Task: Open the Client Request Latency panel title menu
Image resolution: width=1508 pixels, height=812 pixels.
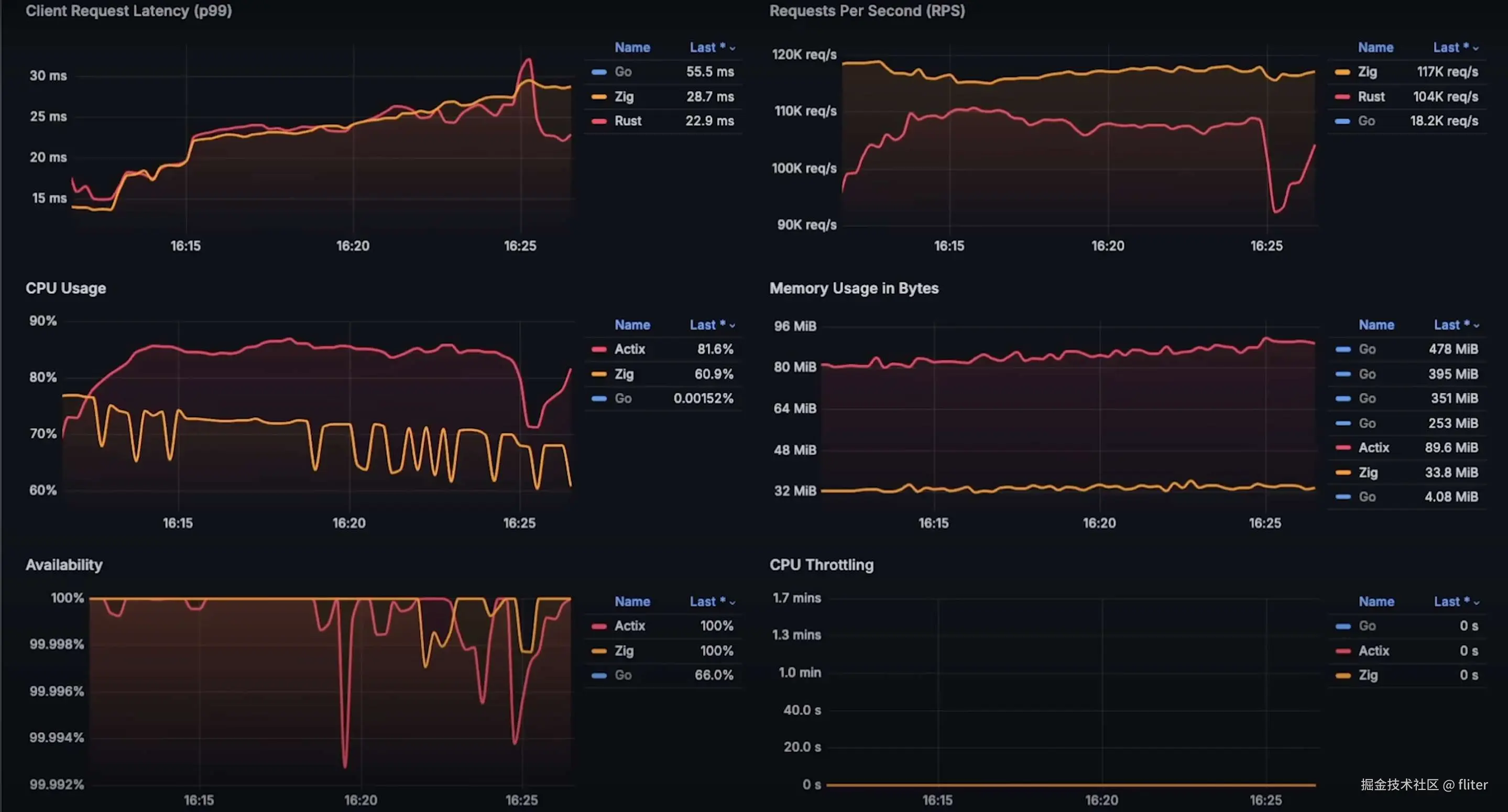Action: coord(129,10)
